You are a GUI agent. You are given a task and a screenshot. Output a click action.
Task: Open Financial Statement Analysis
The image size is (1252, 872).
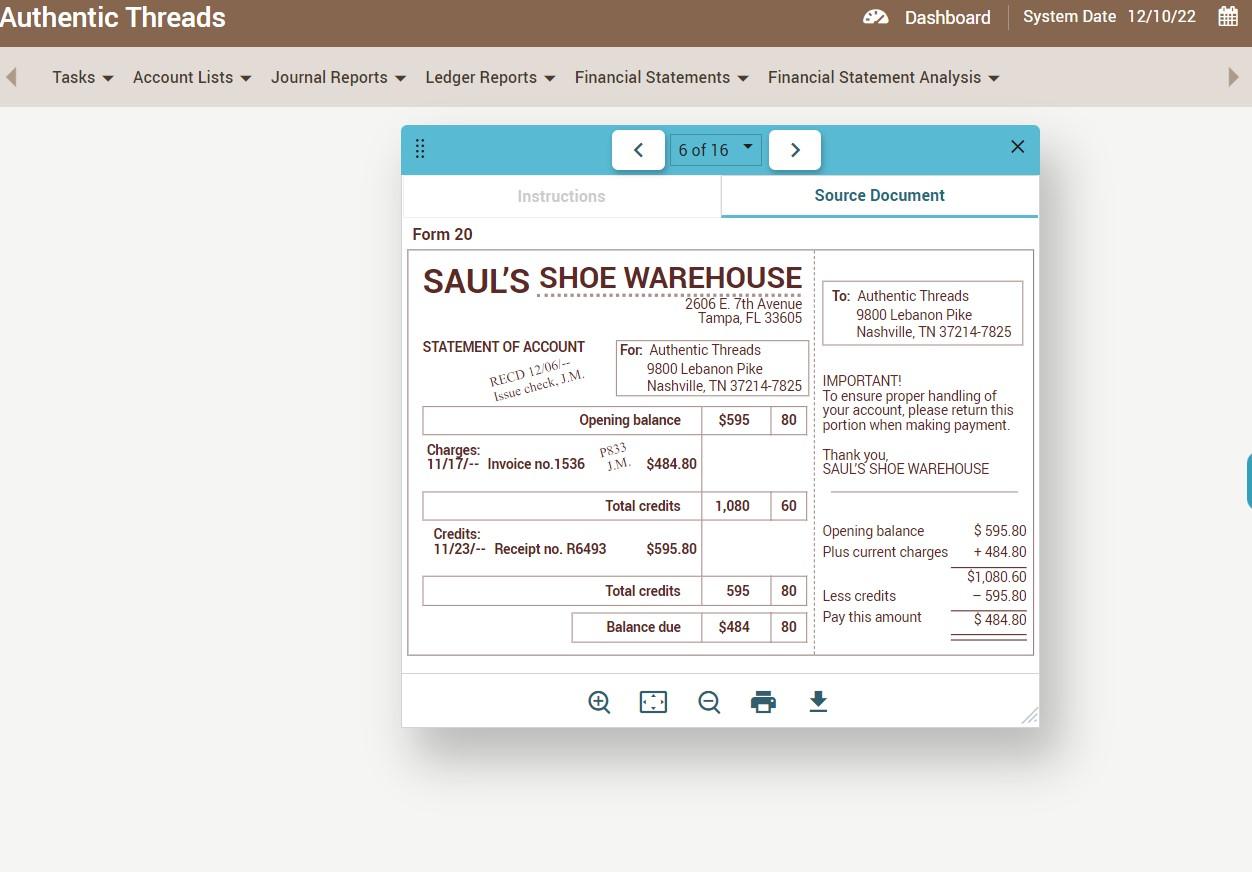882,77
